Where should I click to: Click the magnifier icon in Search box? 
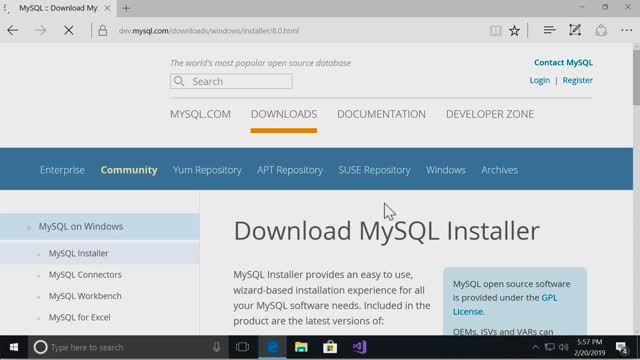tap(179, 81)
